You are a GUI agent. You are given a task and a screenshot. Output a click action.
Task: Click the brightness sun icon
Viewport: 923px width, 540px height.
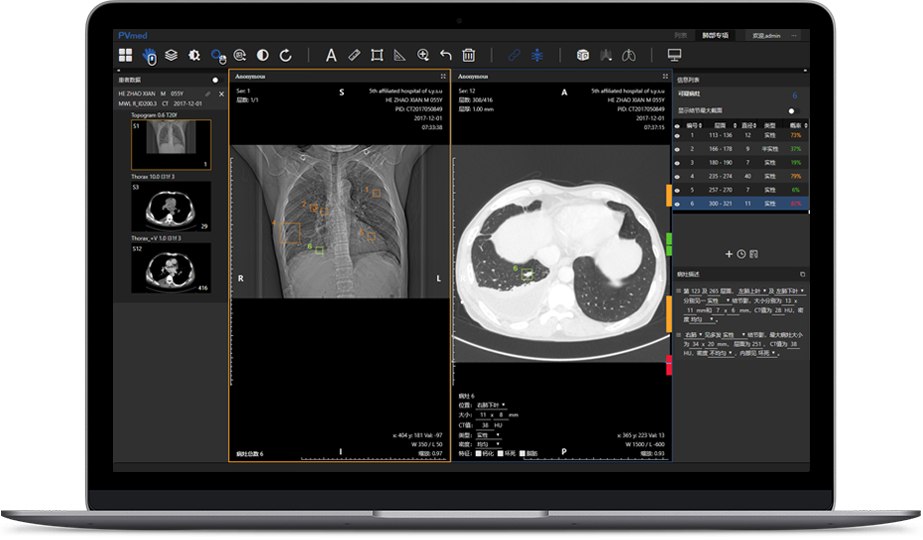point(194,55)
